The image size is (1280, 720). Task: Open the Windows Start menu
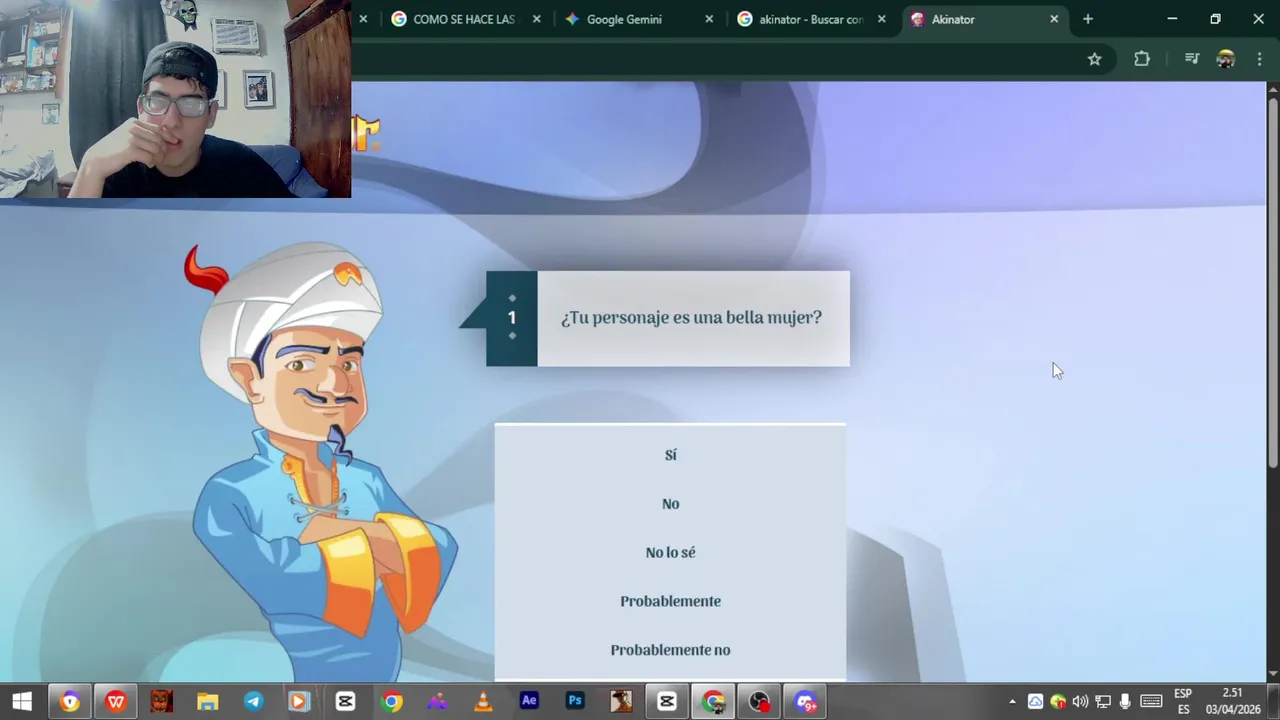coord(22,702)
